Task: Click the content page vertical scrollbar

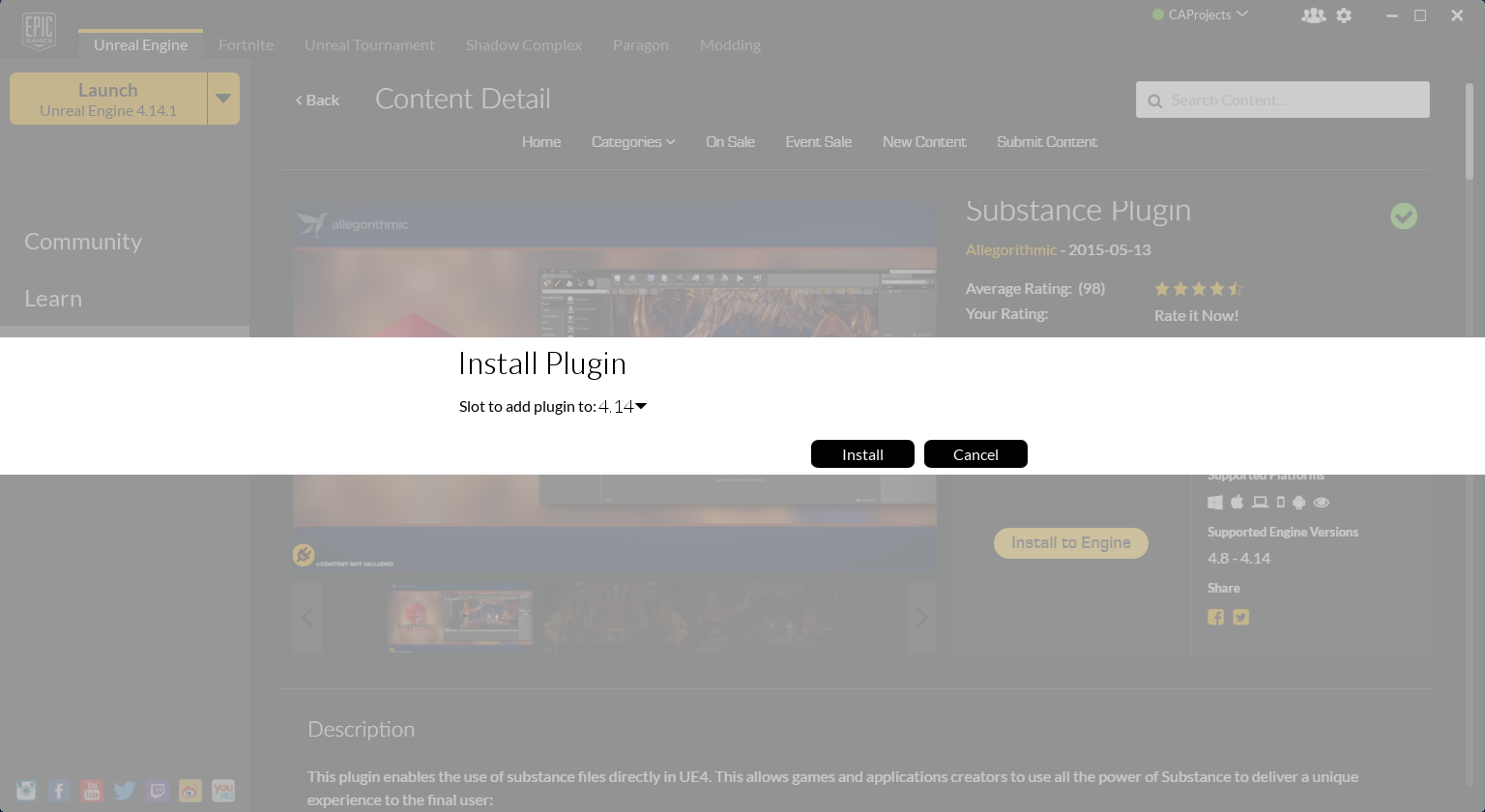Action: click(x=1470, y=131)
